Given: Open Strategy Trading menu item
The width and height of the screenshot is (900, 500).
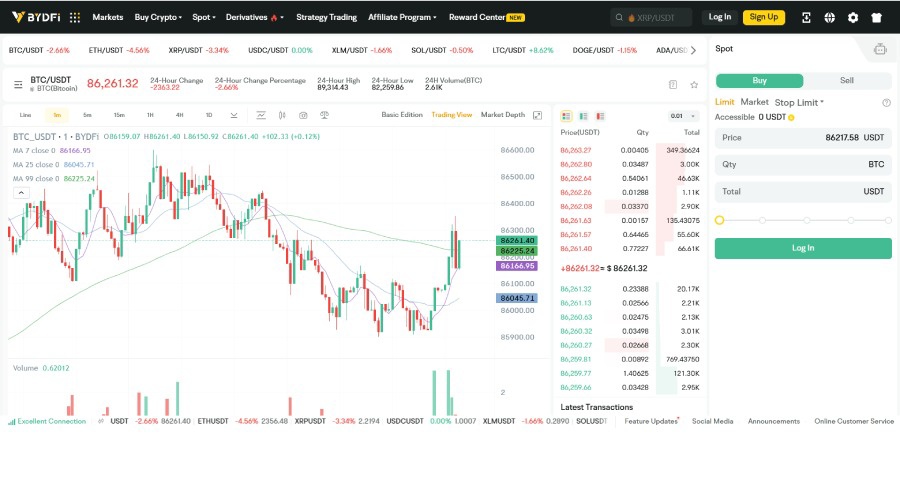Looking at the screenshot, I should pyautogui.click(x=327, y=17).
